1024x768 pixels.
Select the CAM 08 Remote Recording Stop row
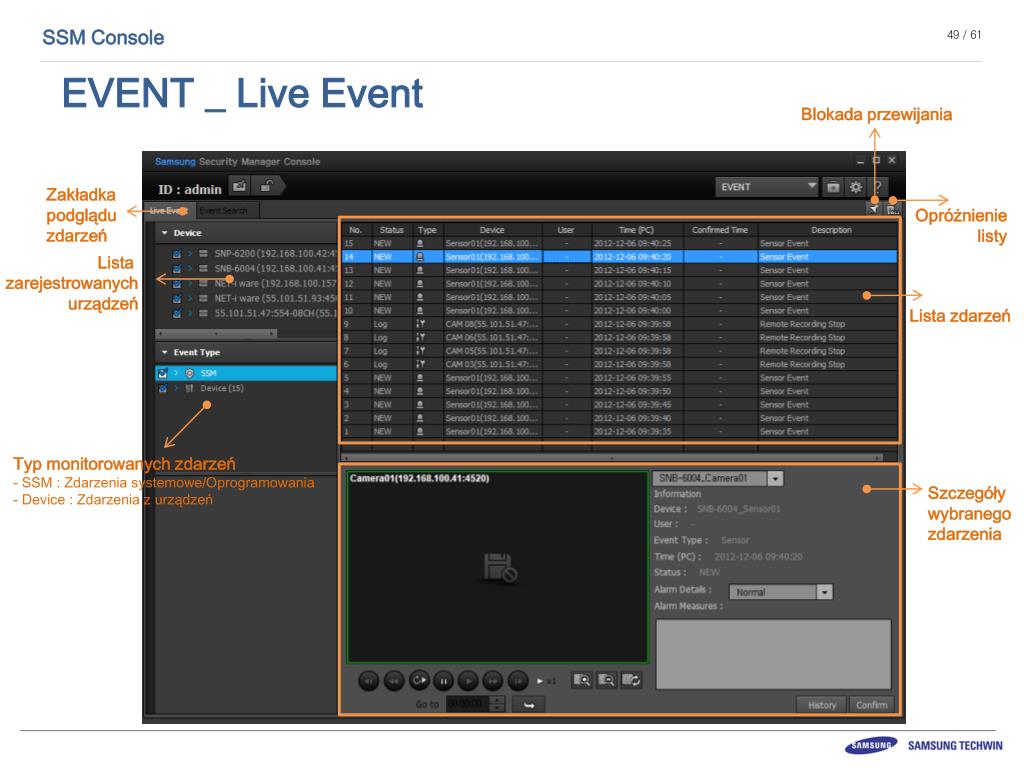(x=619, y=324)
